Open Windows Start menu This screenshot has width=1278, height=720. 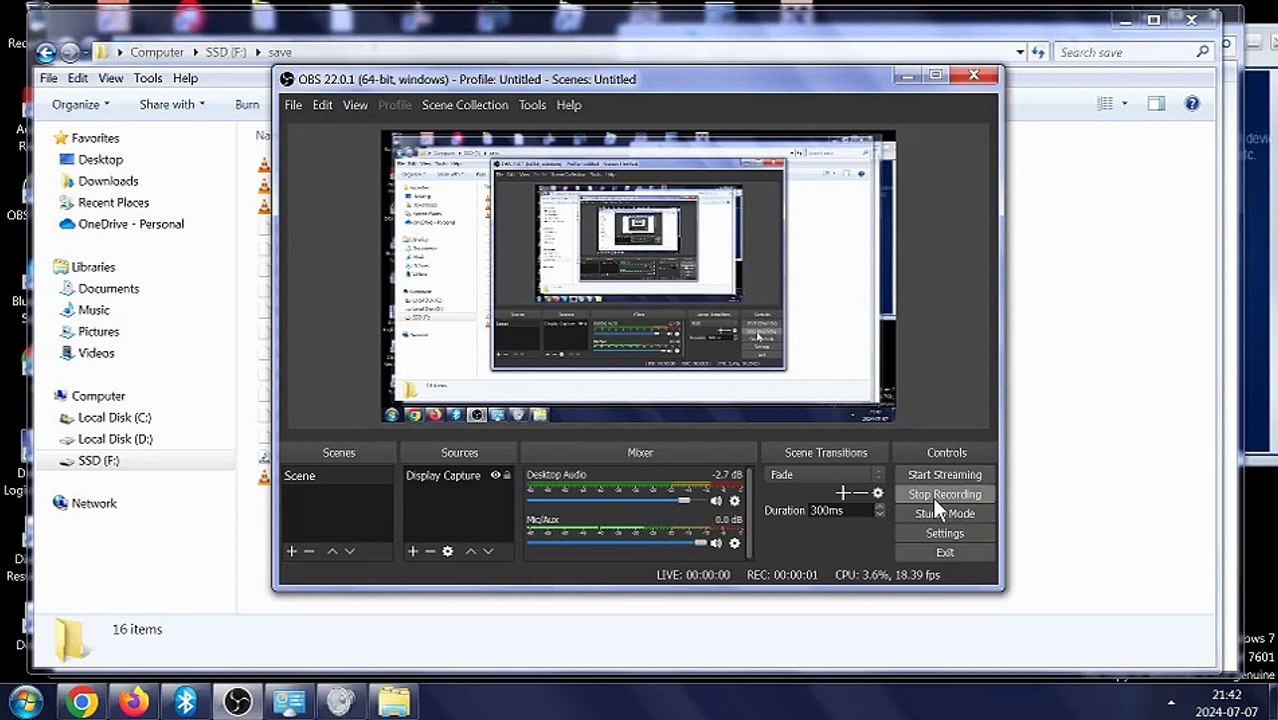coord(26,702)
